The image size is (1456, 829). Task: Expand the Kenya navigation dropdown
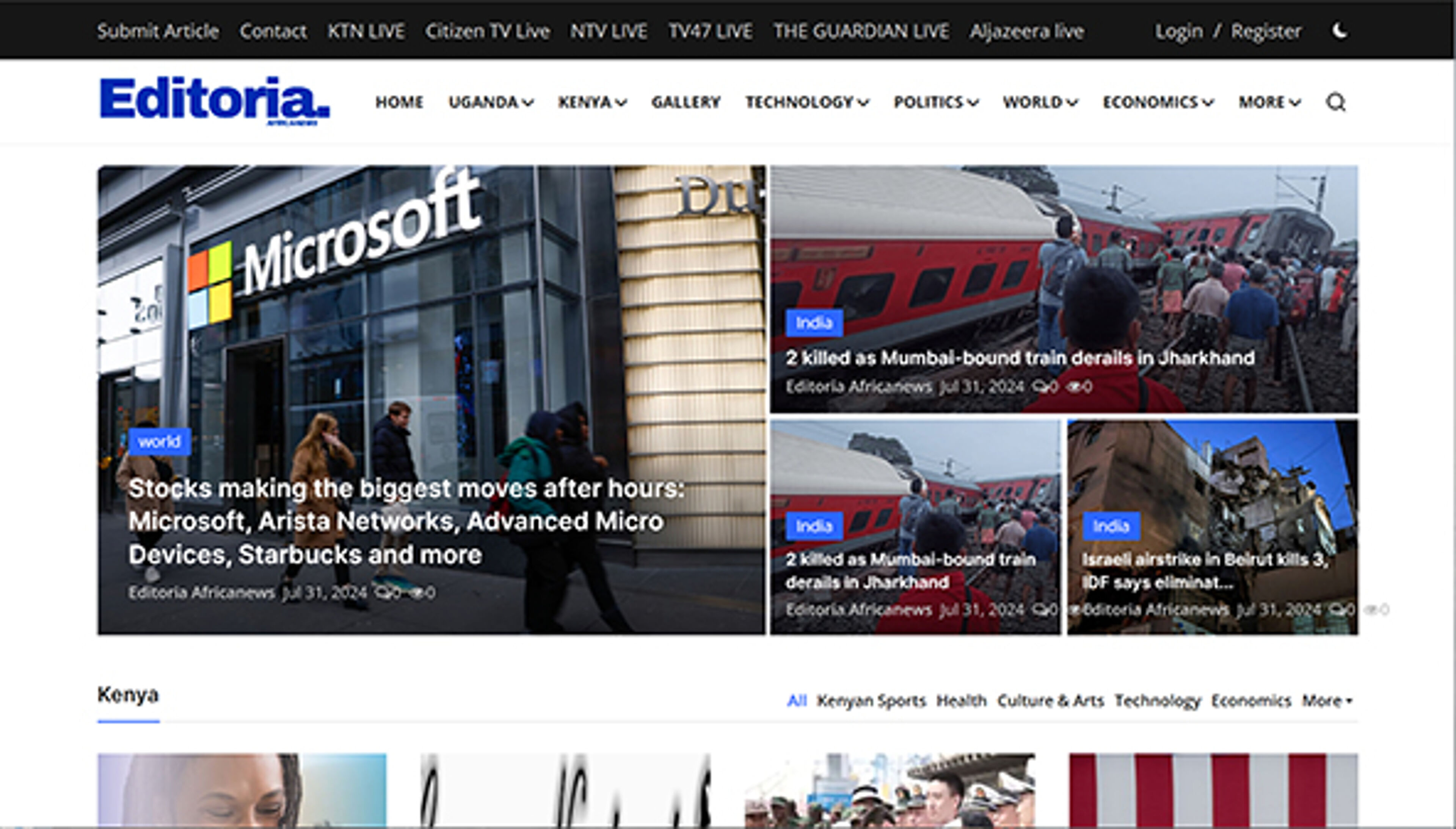592,102
